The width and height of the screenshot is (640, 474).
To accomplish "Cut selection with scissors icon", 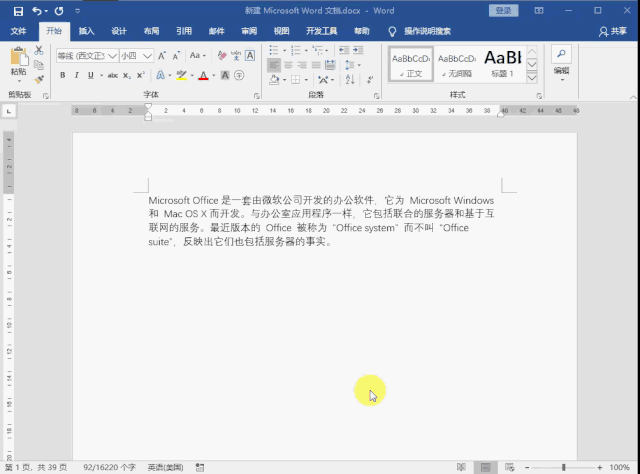I will tap(39, 51).
